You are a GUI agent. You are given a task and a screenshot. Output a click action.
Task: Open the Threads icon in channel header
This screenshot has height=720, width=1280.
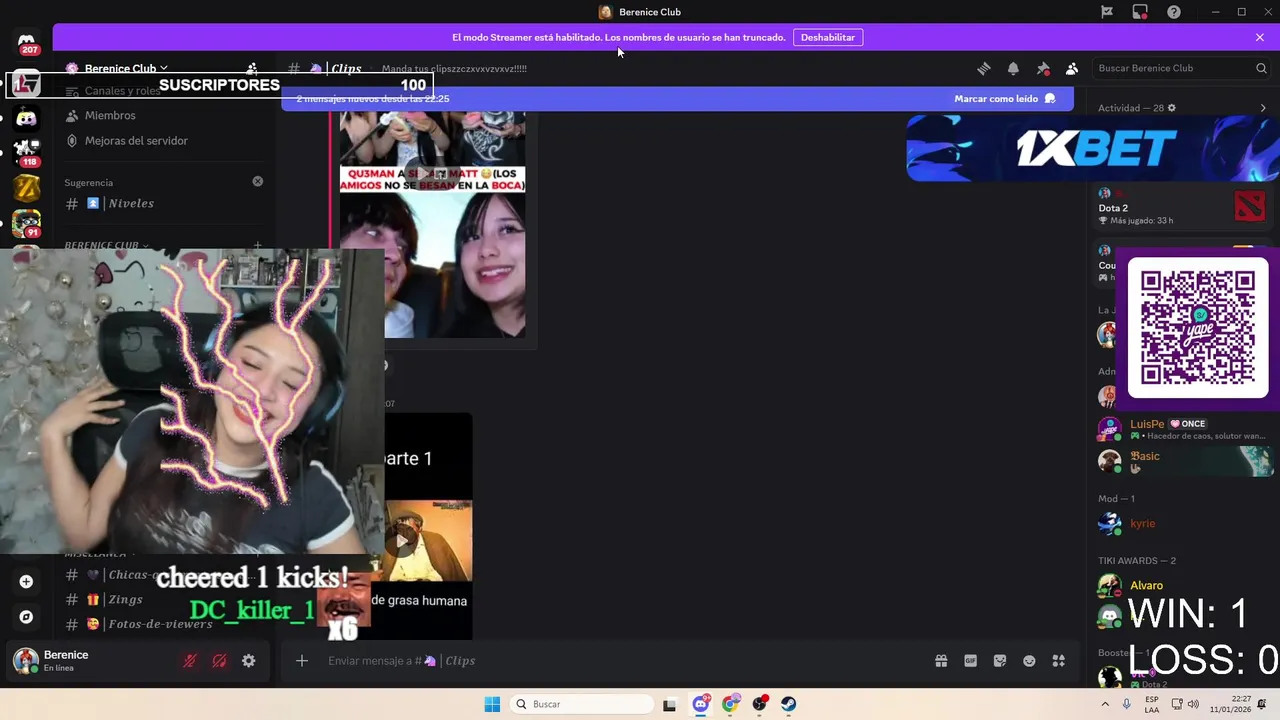point(984,68)
